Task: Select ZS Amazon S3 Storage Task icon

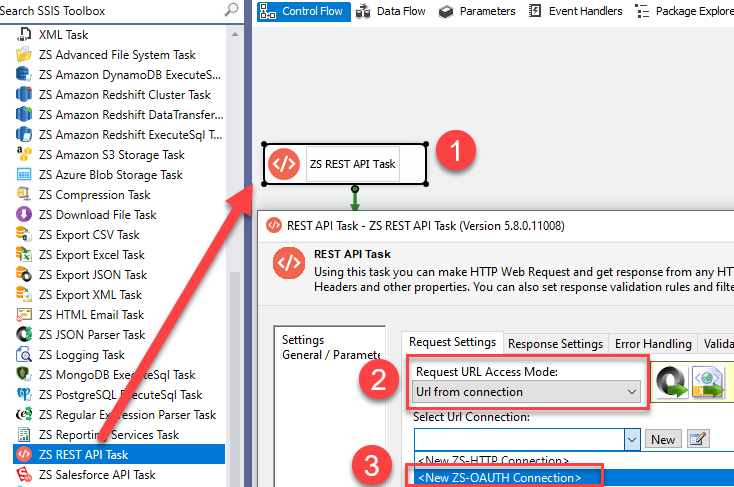Action: [25, 155]
